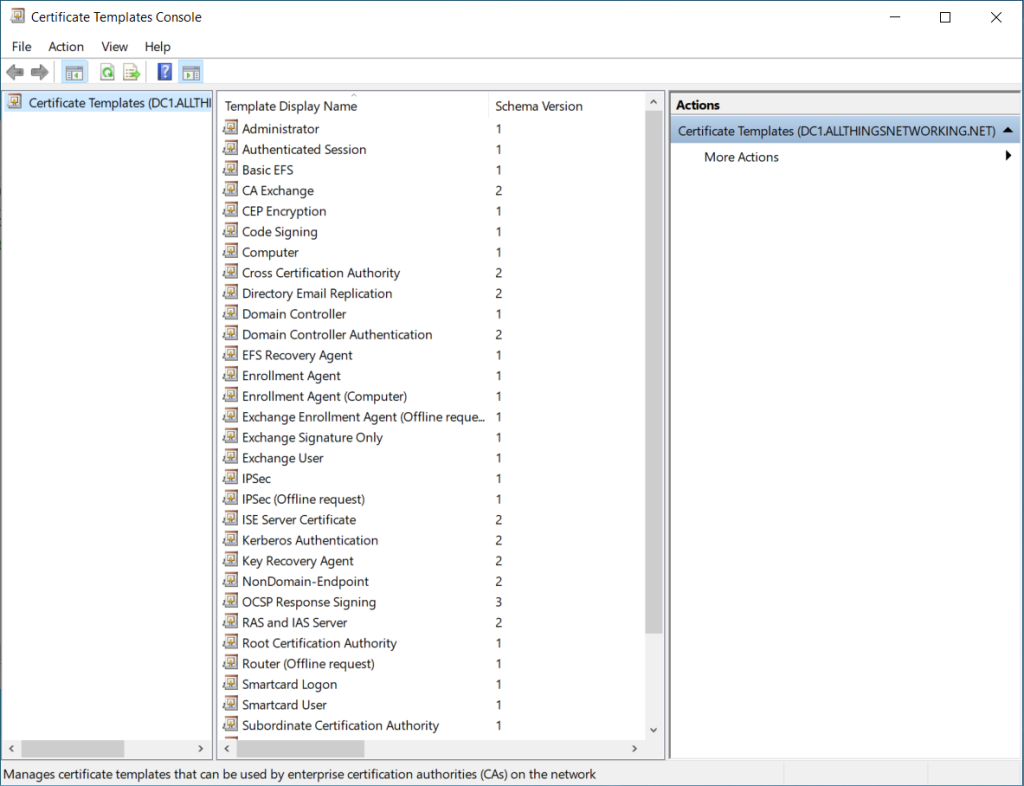Screen dimensions: 1024x786
Task: Click the template list scroll-down arrow
Action: [653, 731]
